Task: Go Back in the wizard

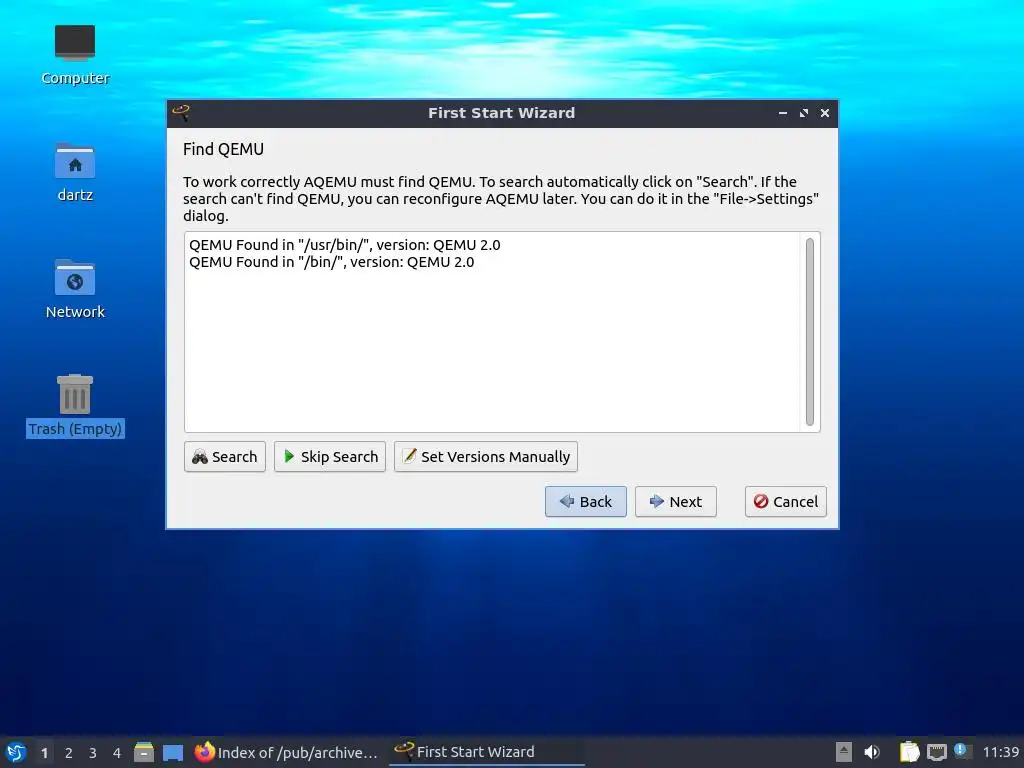Action: (586, 502)
